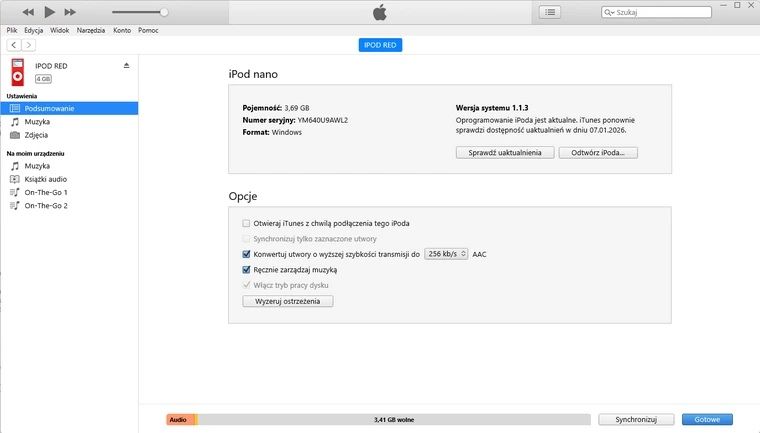Image resolution: width=760 pixels, height=433 pixels.
Task: Toggle Synchronizuj tylko zaznaczone utwory checkbox
Action: pos(246,239)
